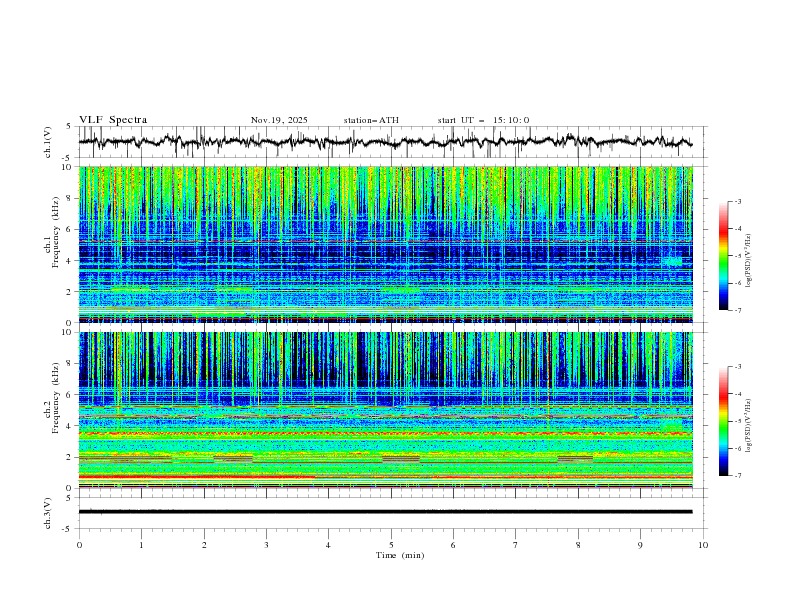
Task: Click time axis tick label "3"
Action: tap(266, 545)
